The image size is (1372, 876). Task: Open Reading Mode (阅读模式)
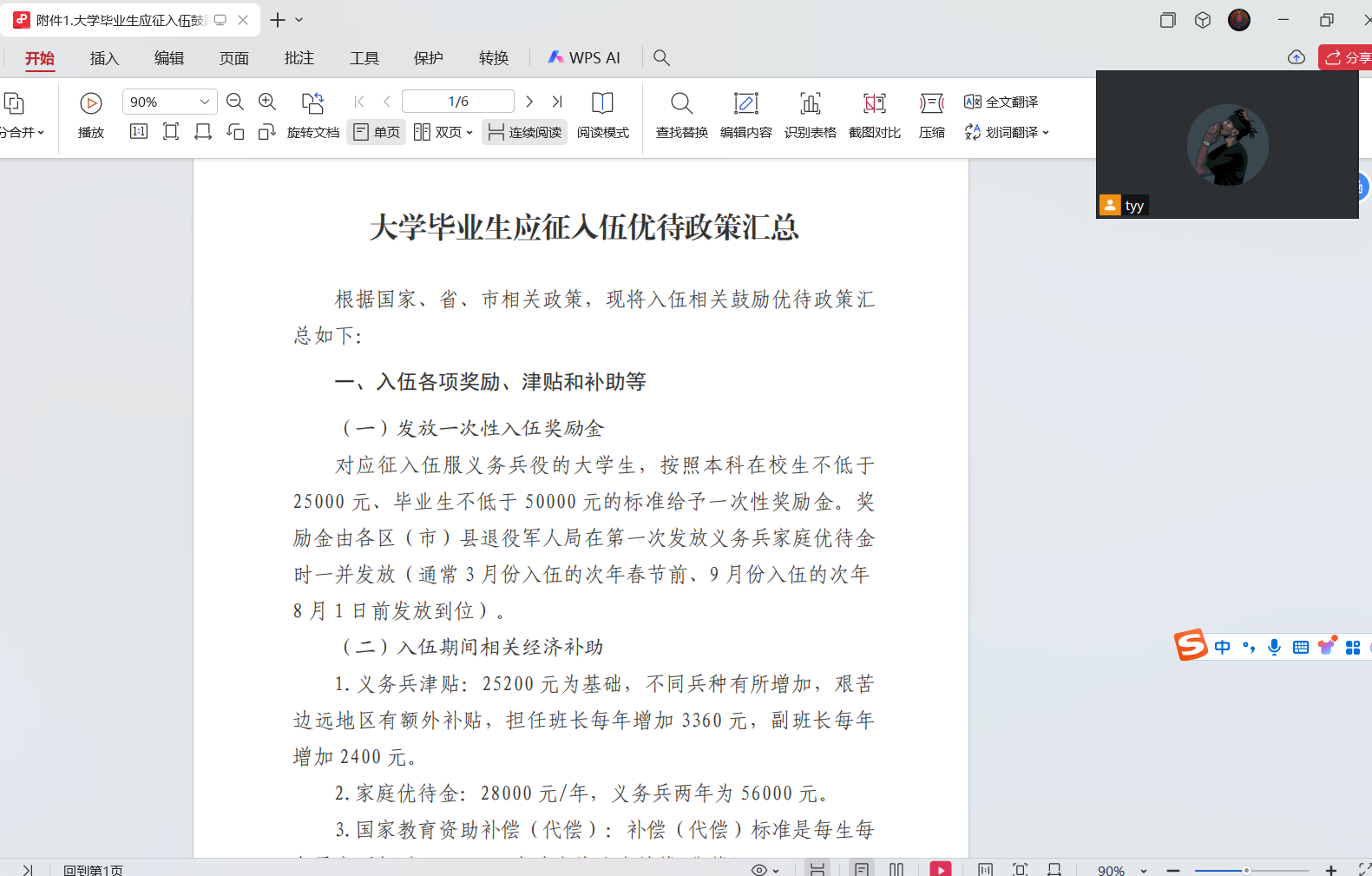pyautogui.click(x=602, y=115)
